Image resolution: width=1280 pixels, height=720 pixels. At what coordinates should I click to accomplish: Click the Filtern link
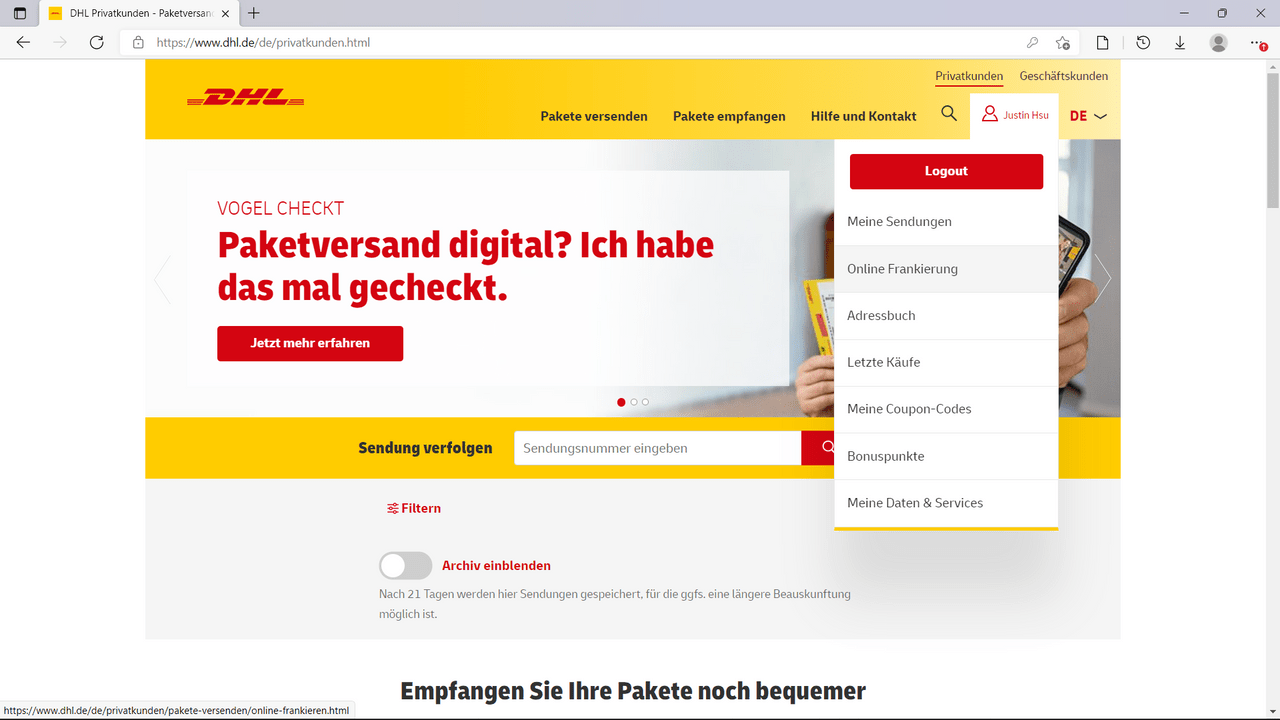click(414, 508)
